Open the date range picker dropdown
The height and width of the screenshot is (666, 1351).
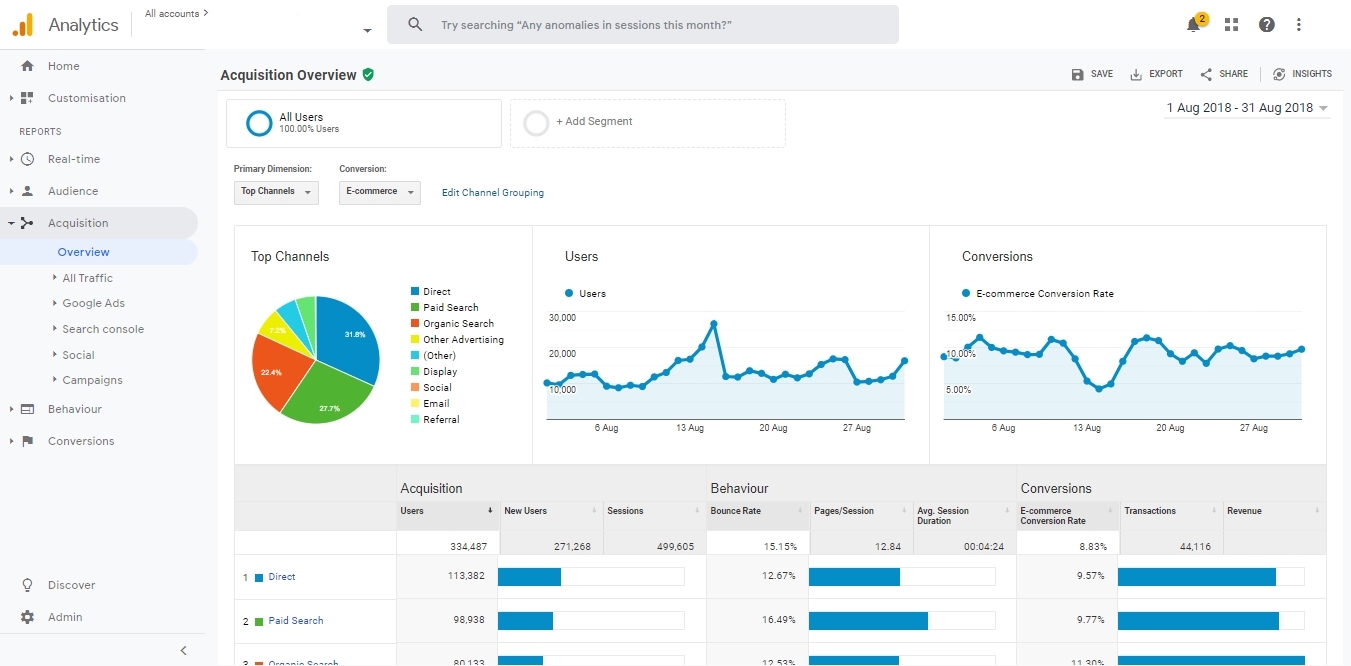pyautogui.click(x=1247, y=108)
